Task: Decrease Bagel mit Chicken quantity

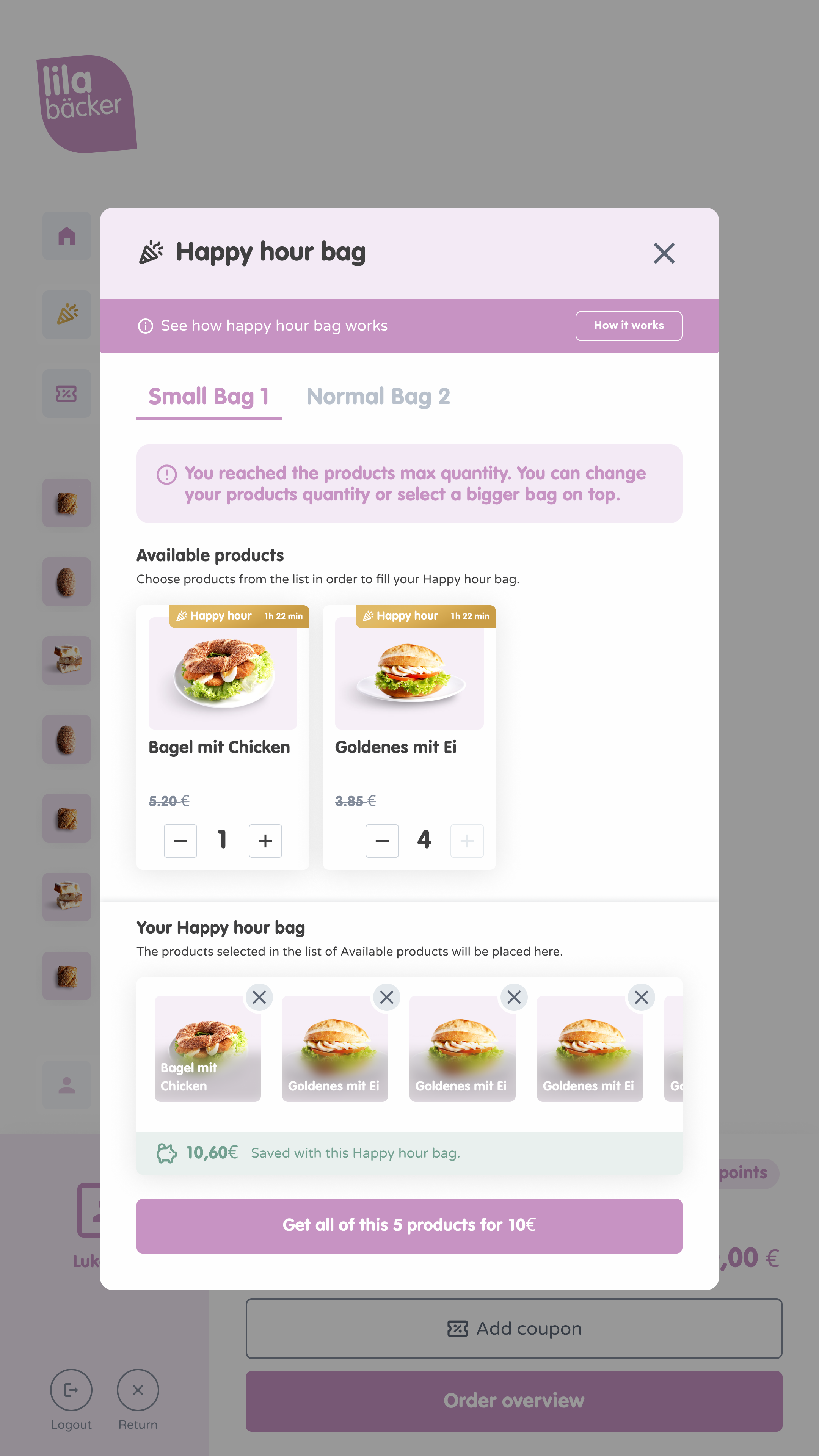Action: coord(180,841)
